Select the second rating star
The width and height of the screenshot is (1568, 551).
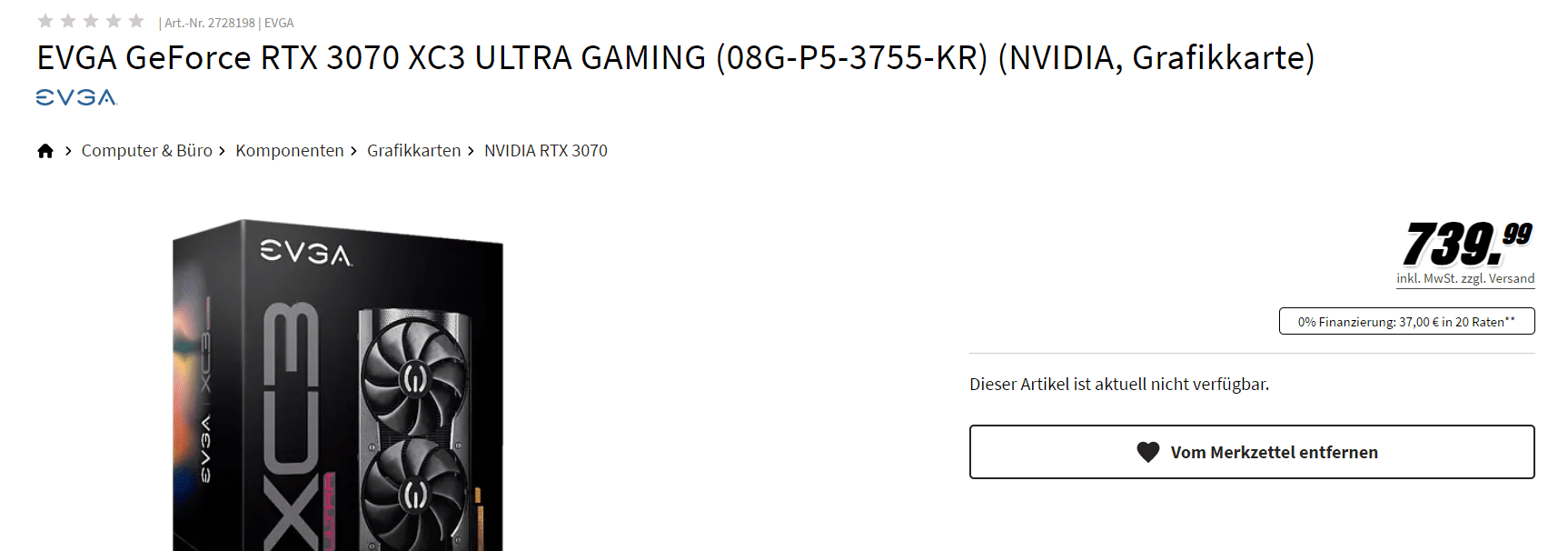(68, 21)
